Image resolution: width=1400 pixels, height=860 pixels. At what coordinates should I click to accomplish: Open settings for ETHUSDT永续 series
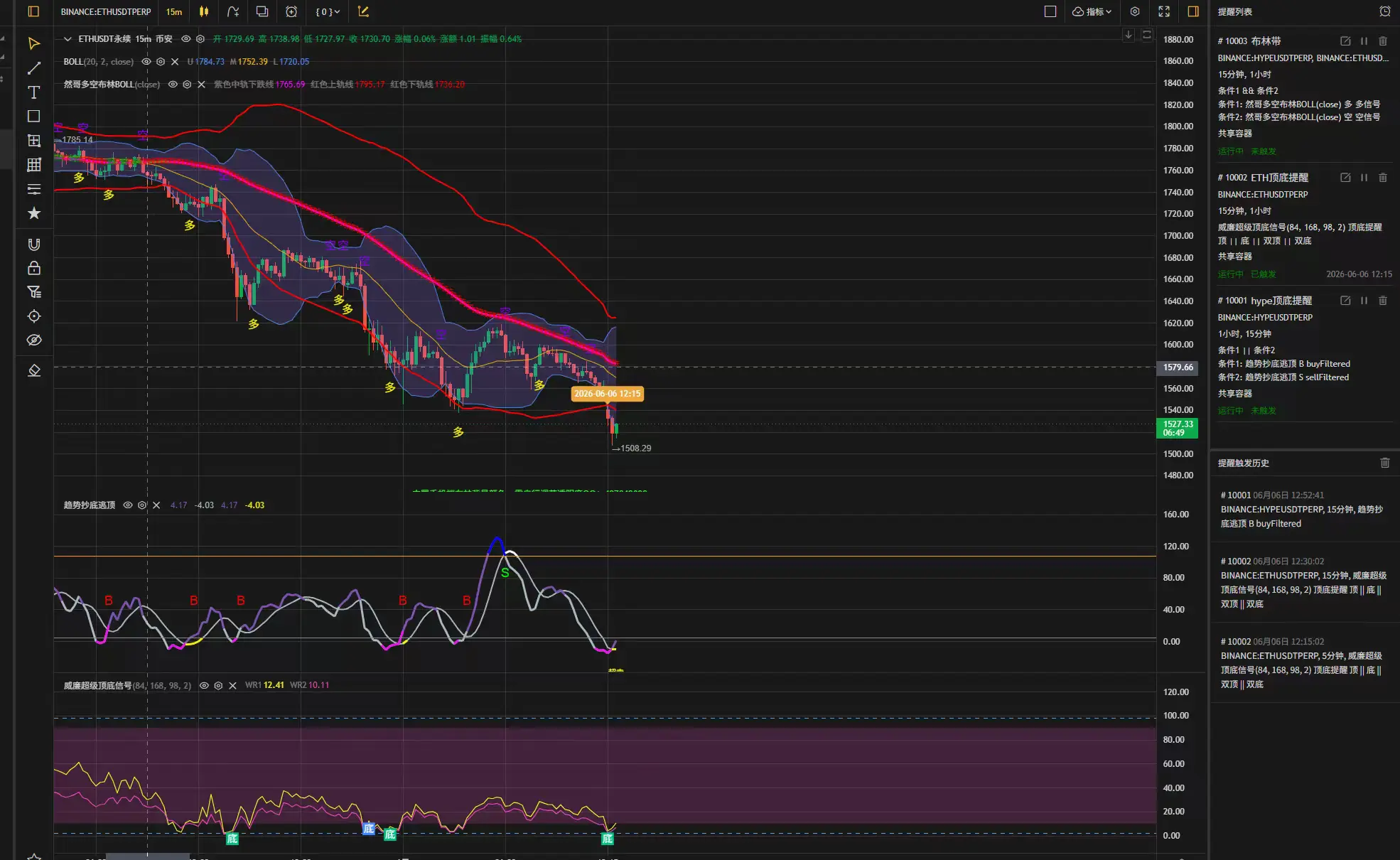pyautogui.click(x=200, y=39)
